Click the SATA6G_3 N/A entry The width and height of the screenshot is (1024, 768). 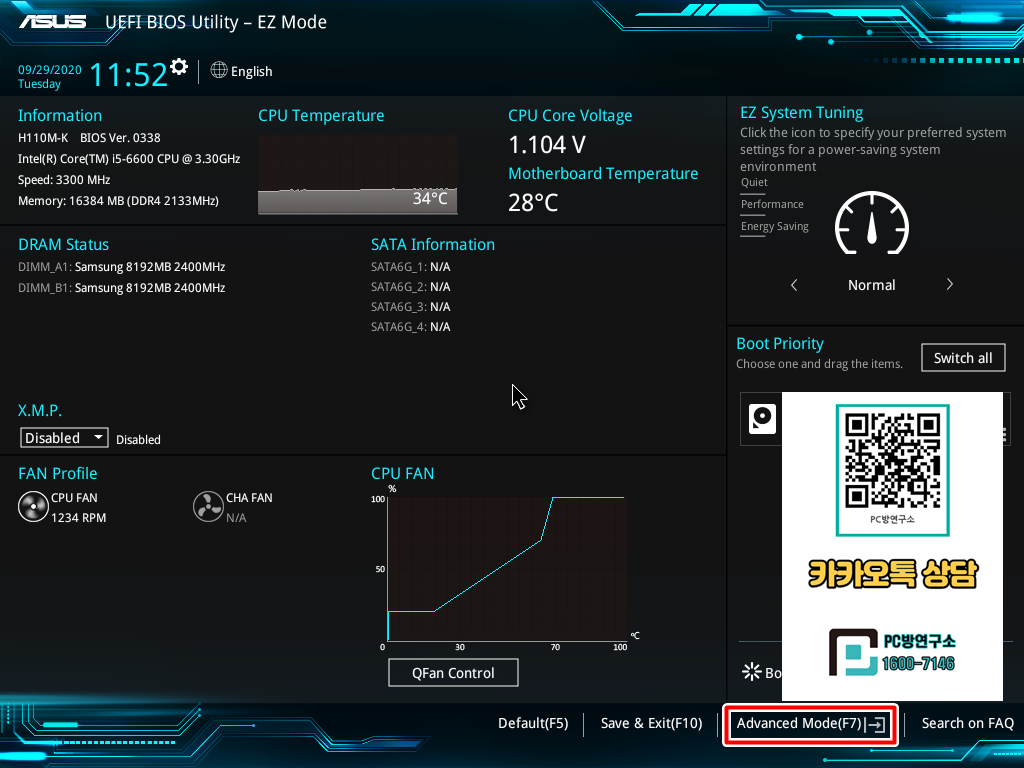[411, 307]
